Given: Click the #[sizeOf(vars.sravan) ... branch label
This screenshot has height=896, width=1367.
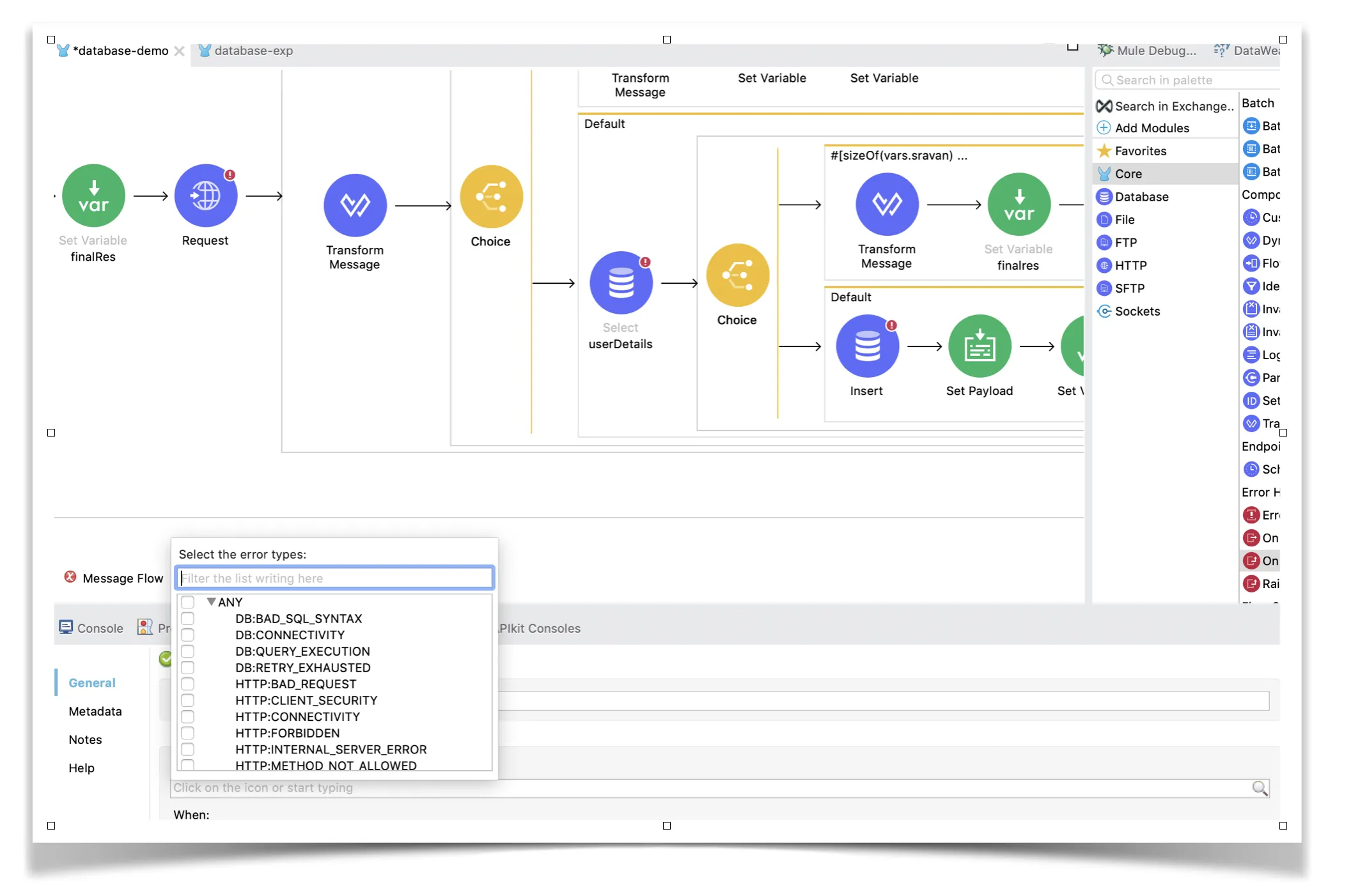Looking at the screenshot, I should (898, 155).
